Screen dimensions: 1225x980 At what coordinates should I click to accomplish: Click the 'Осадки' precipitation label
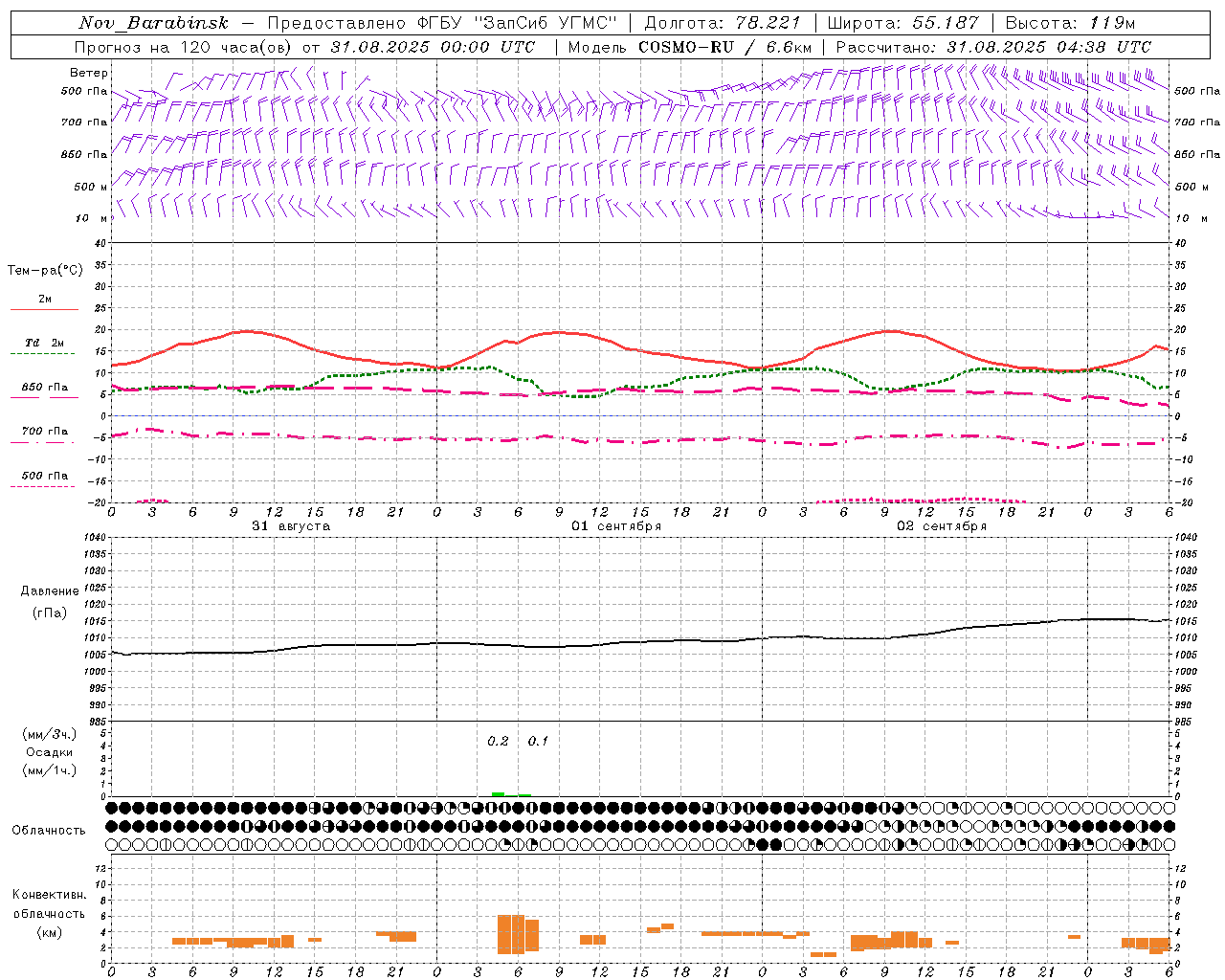50,752
